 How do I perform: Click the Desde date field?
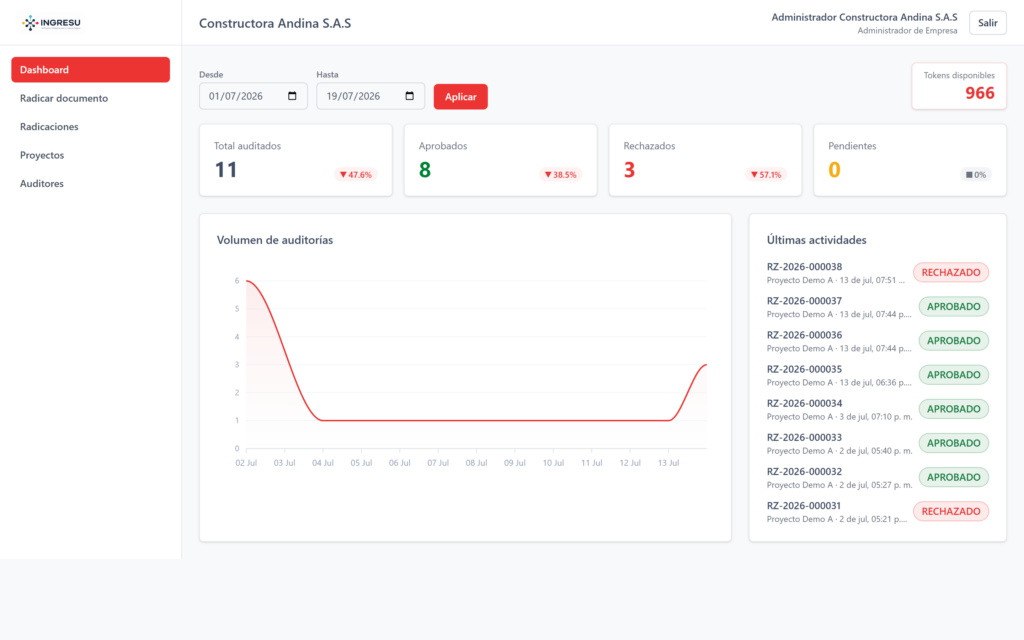coord(253,96)
